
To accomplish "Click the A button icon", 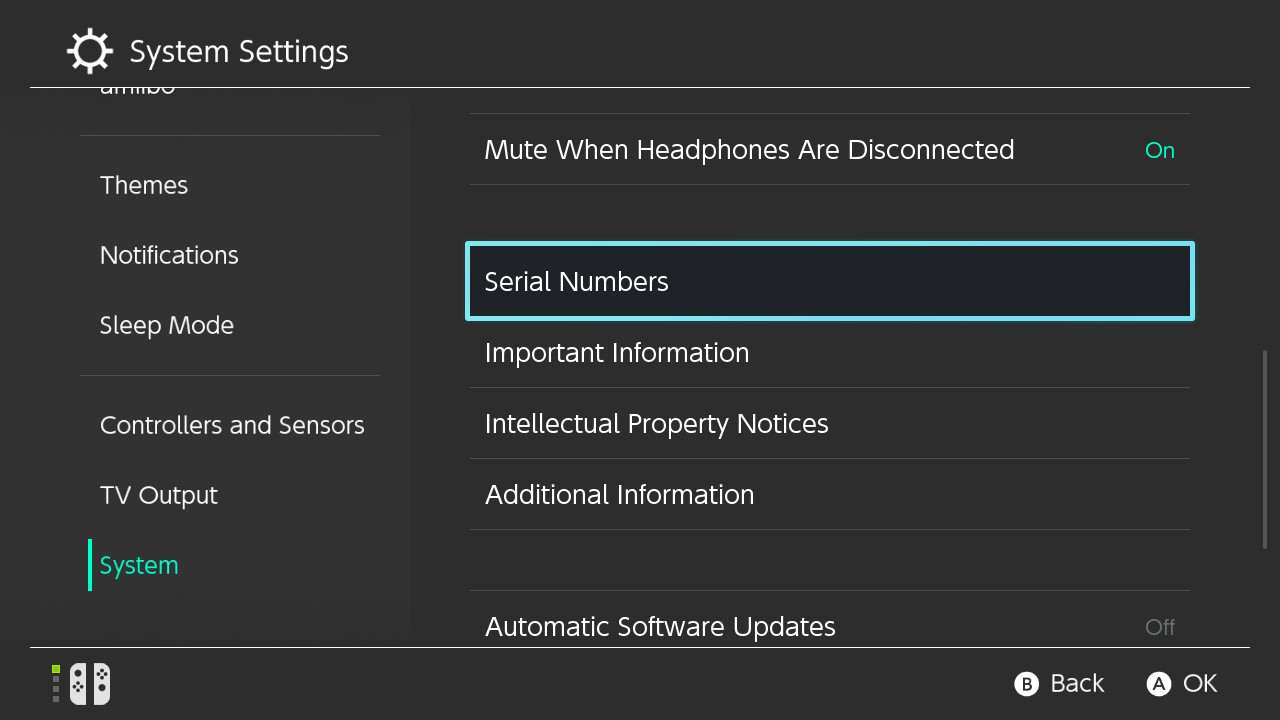I will (1158, 684).
